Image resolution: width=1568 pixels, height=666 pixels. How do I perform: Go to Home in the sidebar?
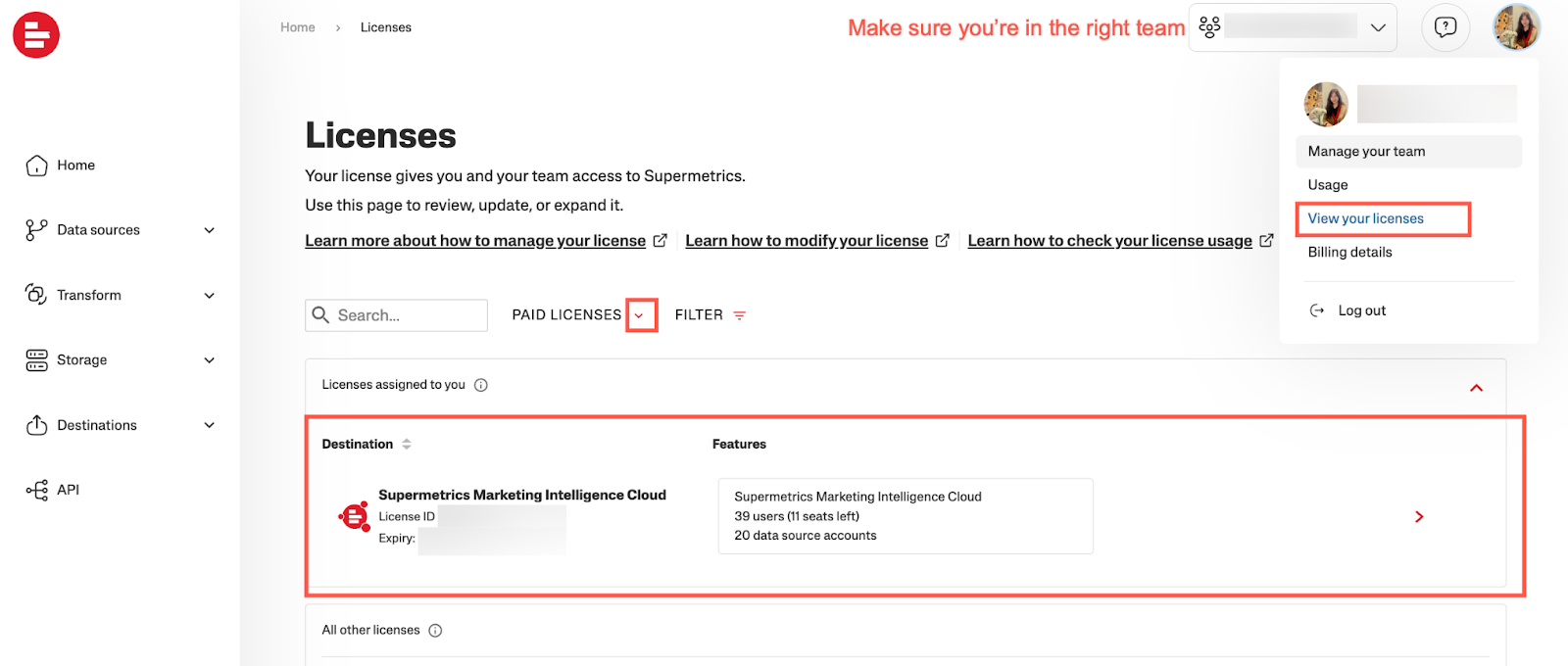75,166
